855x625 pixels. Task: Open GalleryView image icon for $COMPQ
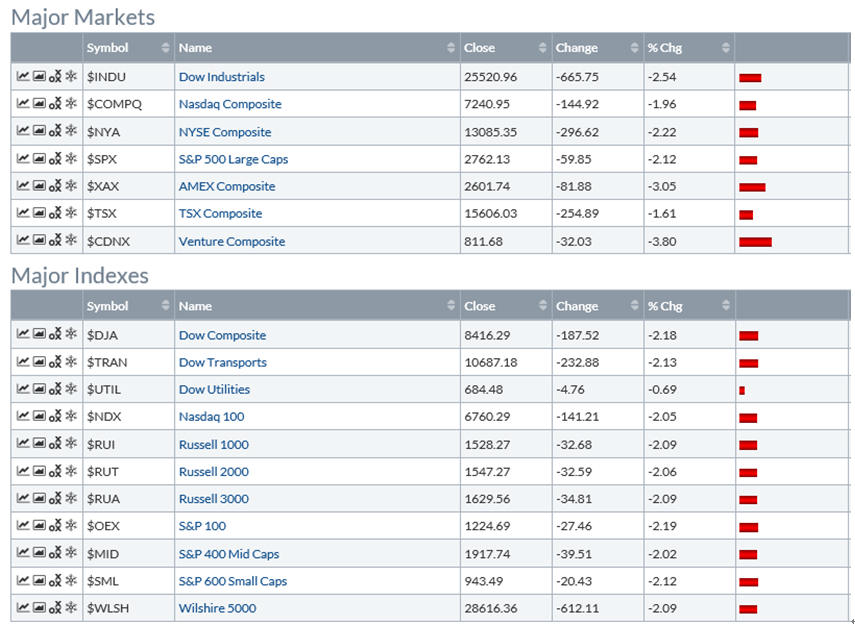click(39, 104)
